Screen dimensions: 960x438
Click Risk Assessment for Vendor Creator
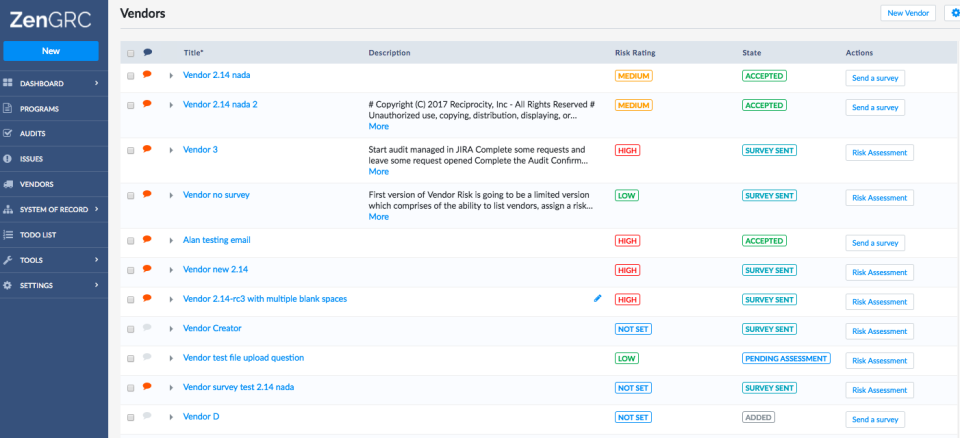(879, 331)
